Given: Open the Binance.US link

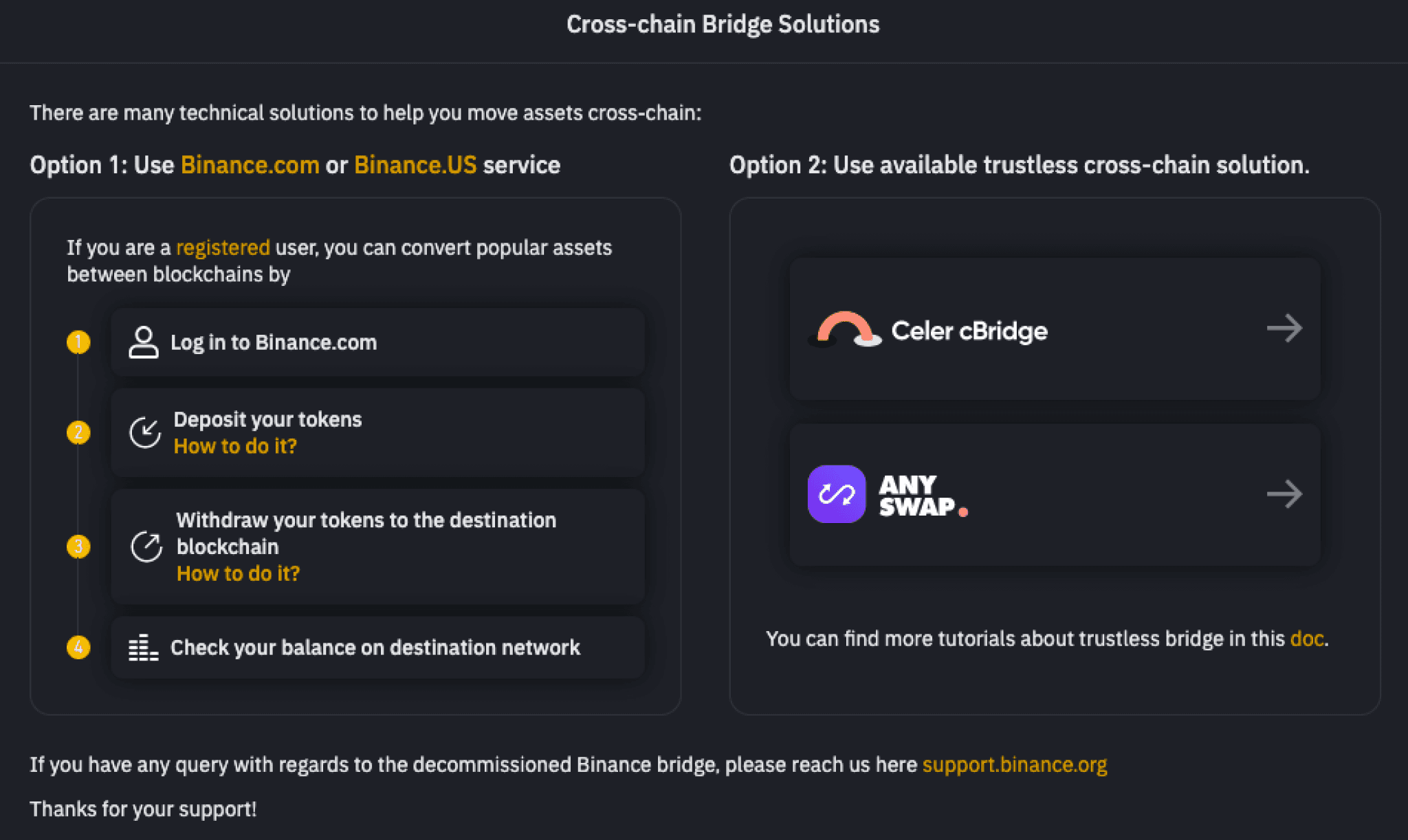Looking at the screenshot, I should click(415, 165).
